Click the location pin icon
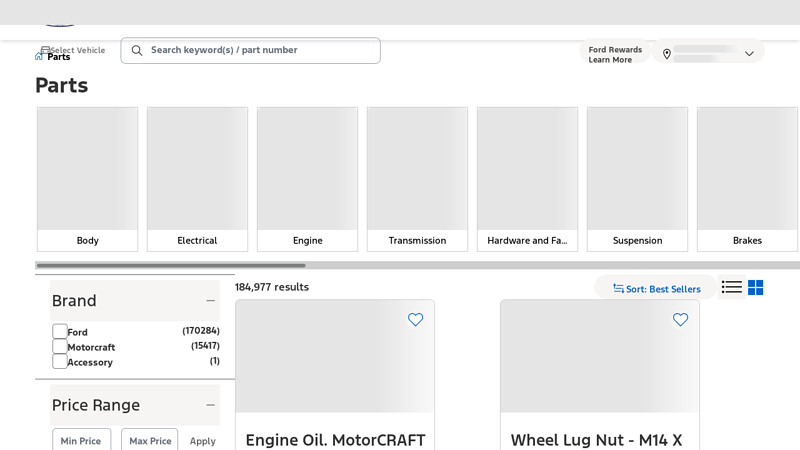Image resolution: width=800 pixels, height=450 pixels. (666, 54)
